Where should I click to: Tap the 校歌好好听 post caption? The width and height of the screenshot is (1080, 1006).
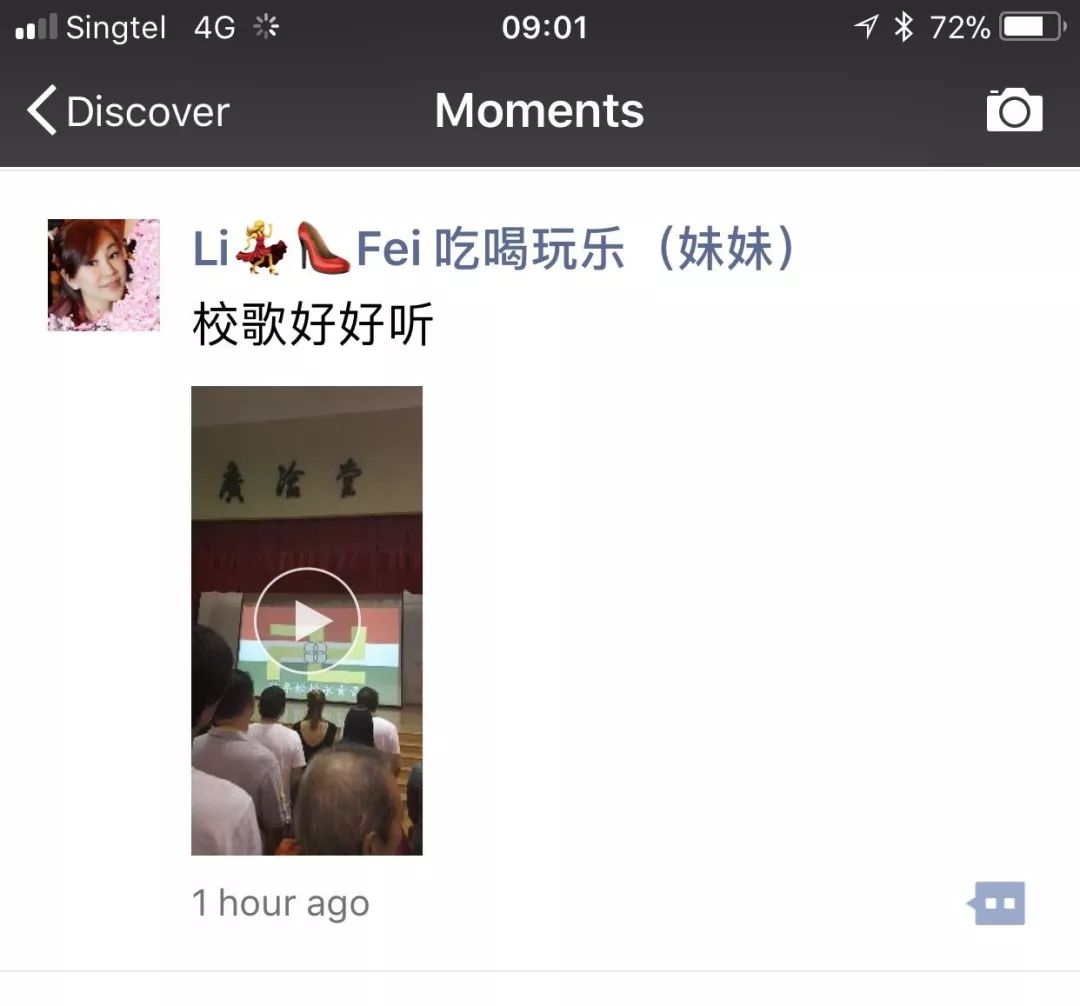coord(313,324)
